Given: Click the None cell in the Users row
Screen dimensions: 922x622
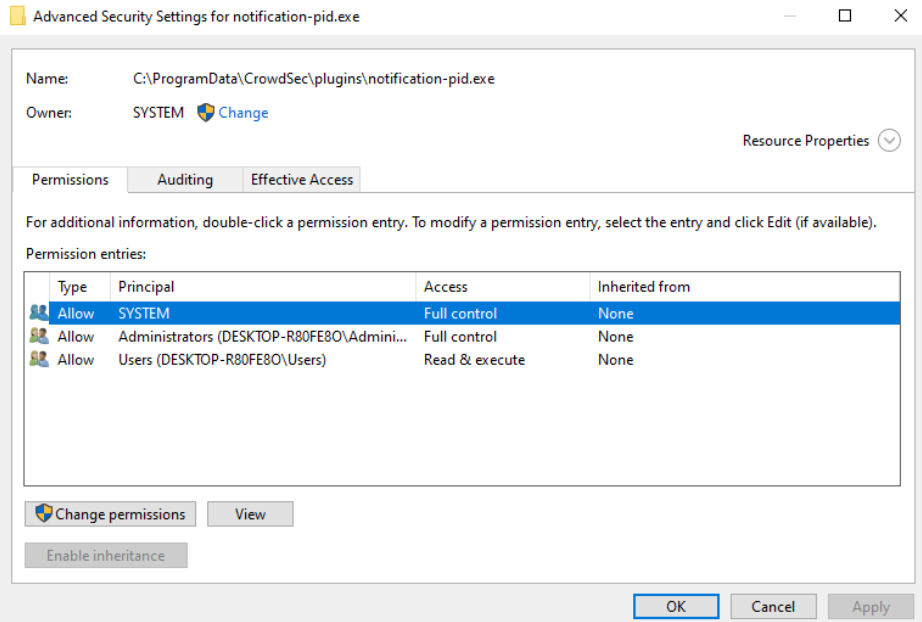Looking at the screenshot, I should [616, 359].
